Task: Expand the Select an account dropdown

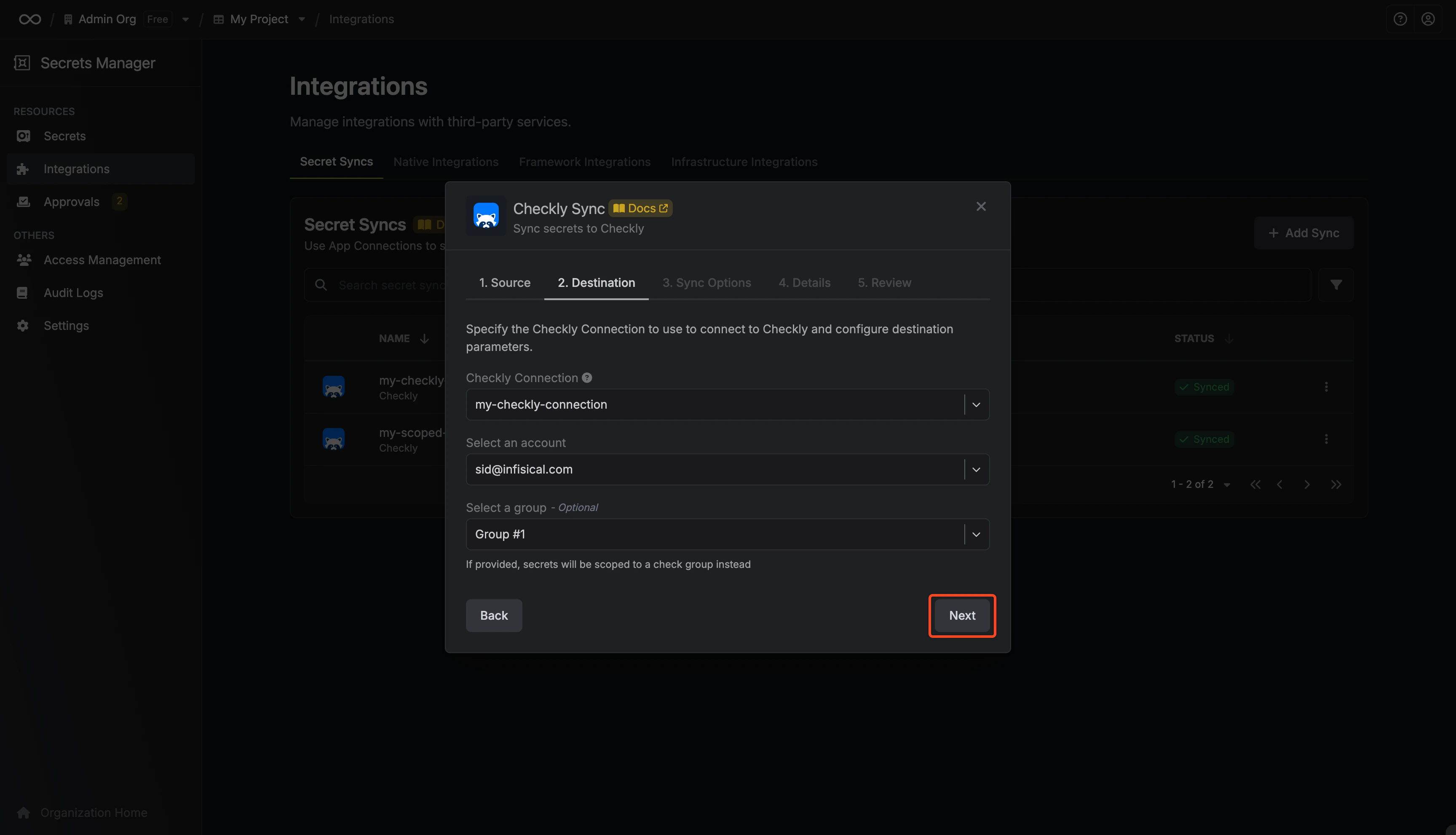Action: pyautogui.click(x=976, y=470)
